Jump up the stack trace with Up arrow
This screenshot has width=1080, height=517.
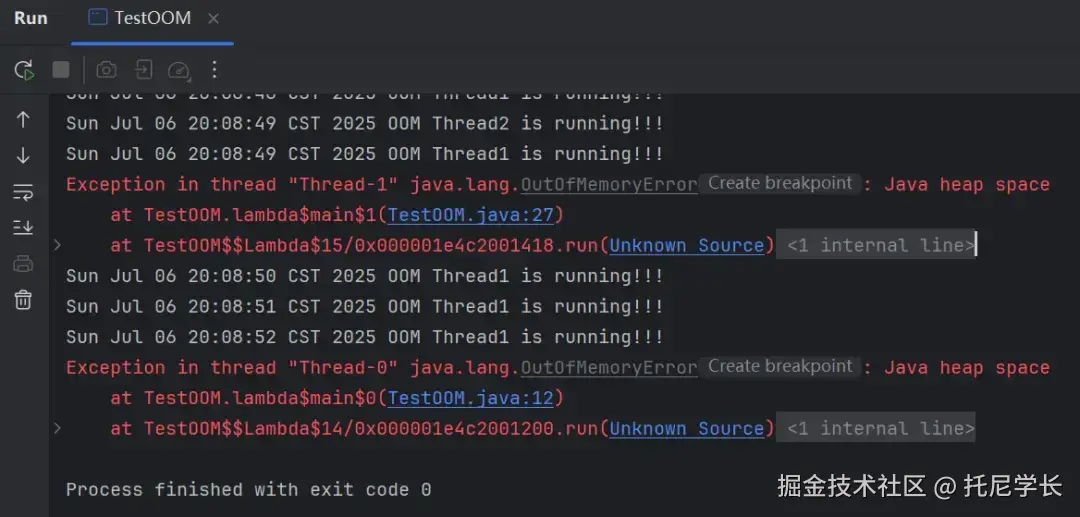pos(24,119)
